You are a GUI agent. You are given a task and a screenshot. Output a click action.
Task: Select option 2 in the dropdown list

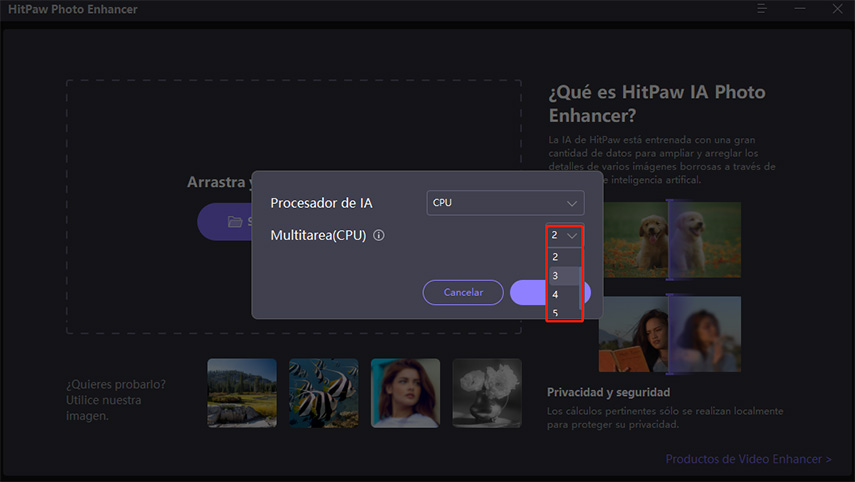coord(563,257)
